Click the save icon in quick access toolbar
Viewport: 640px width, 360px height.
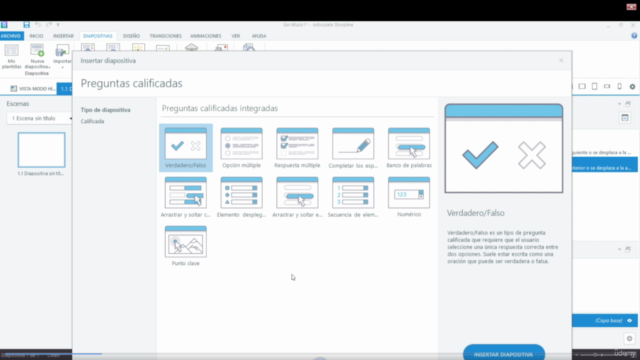[x=27, y=25]
